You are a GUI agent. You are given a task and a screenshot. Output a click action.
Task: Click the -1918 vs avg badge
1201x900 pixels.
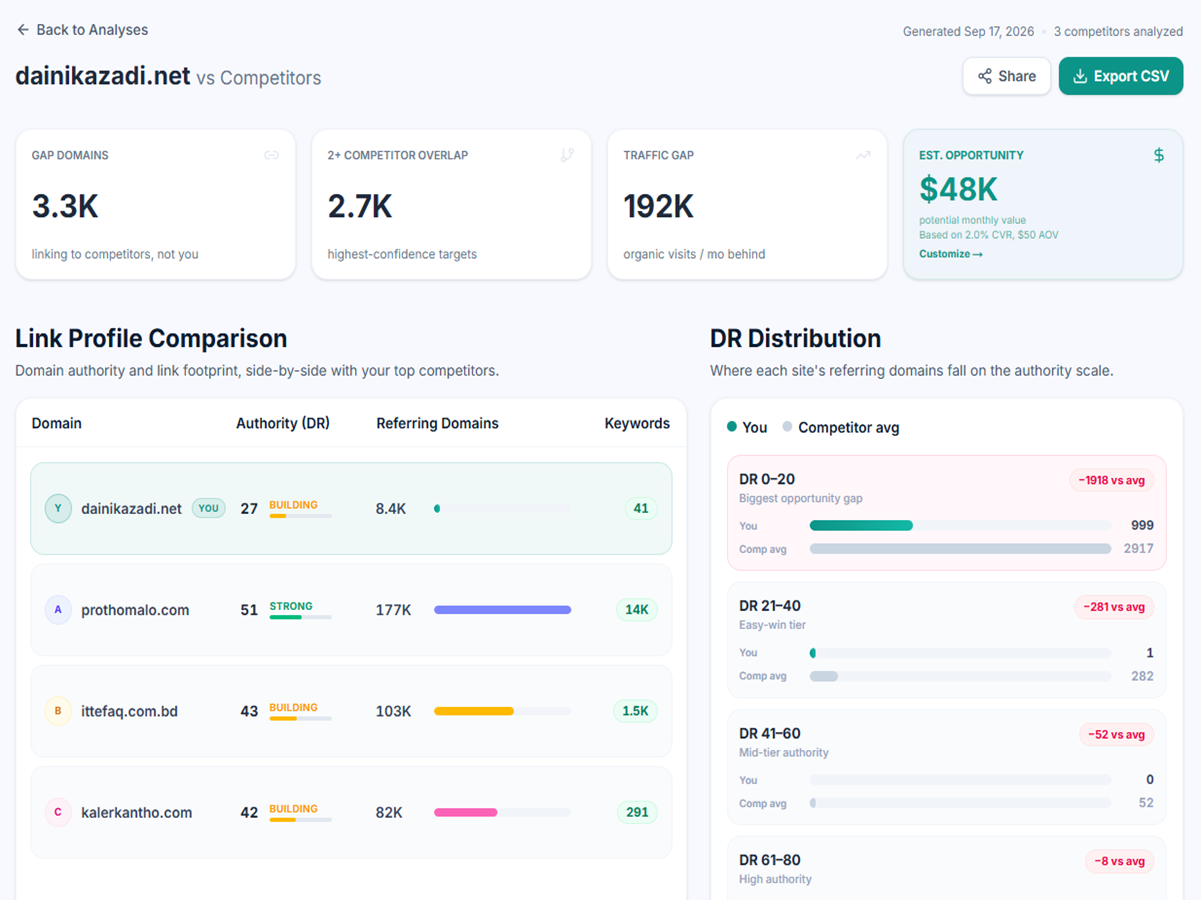coord(1111,480)
